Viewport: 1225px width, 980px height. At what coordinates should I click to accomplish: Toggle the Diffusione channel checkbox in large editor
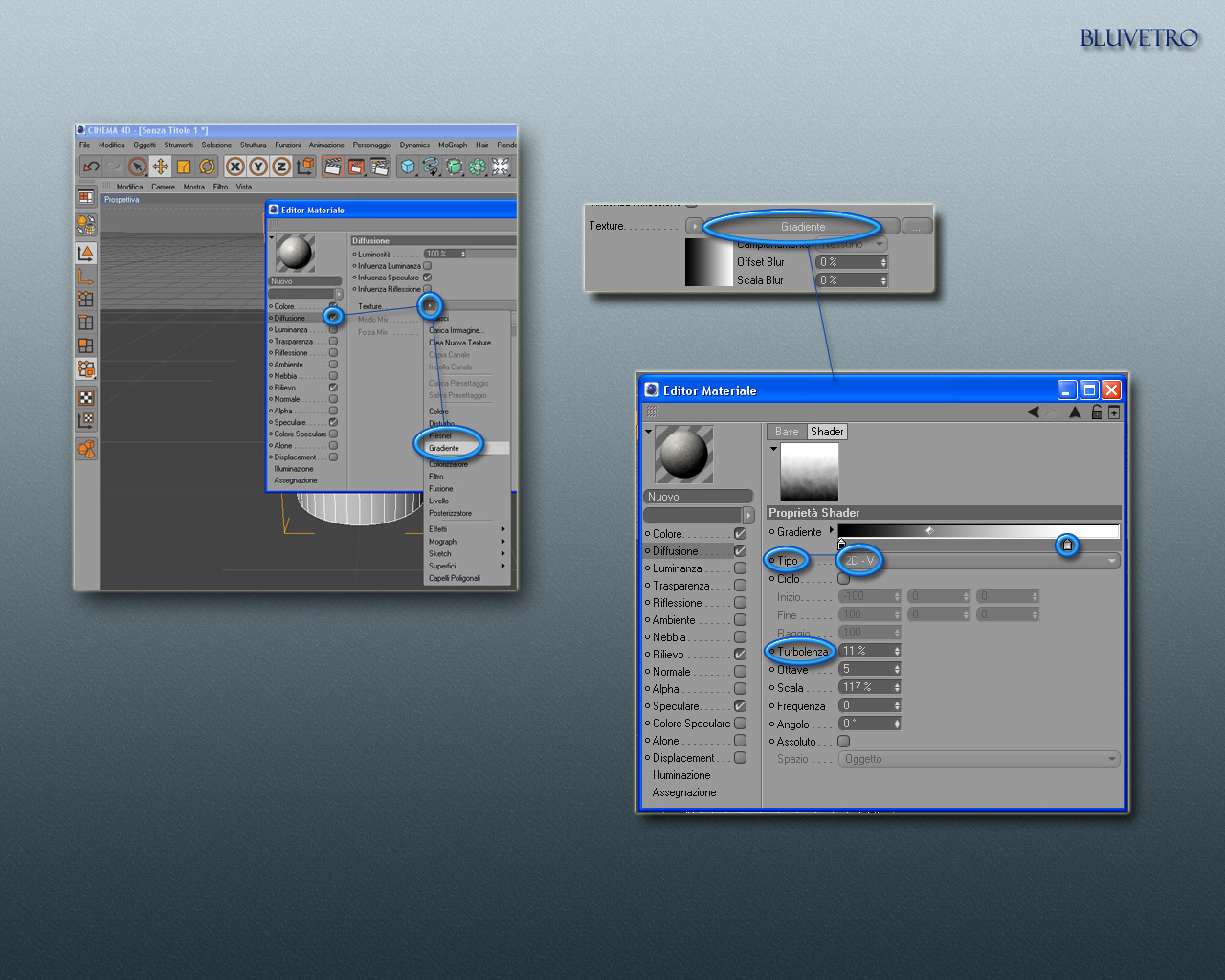click(740, 551)
